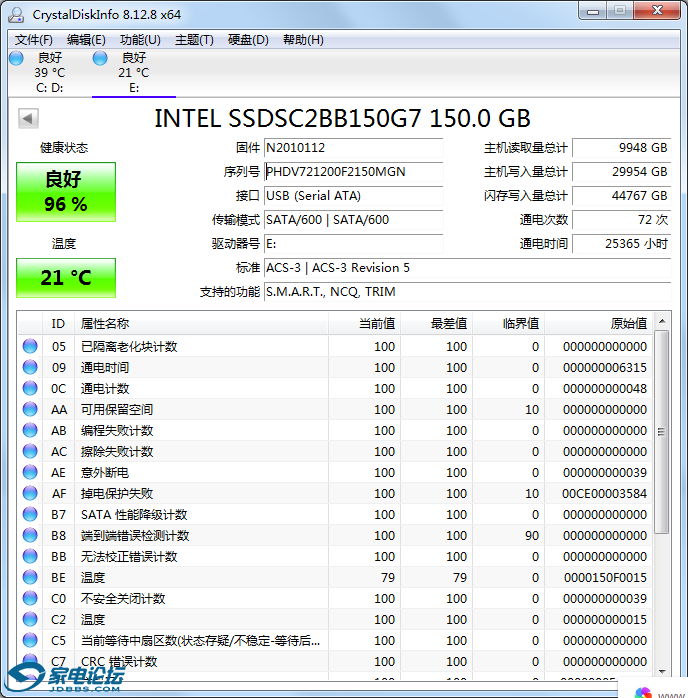The height and width of the screenshot is (698, 688).
Task: Click the serial number field PHDV721200F2150MGN
Action: coord(353,172)
